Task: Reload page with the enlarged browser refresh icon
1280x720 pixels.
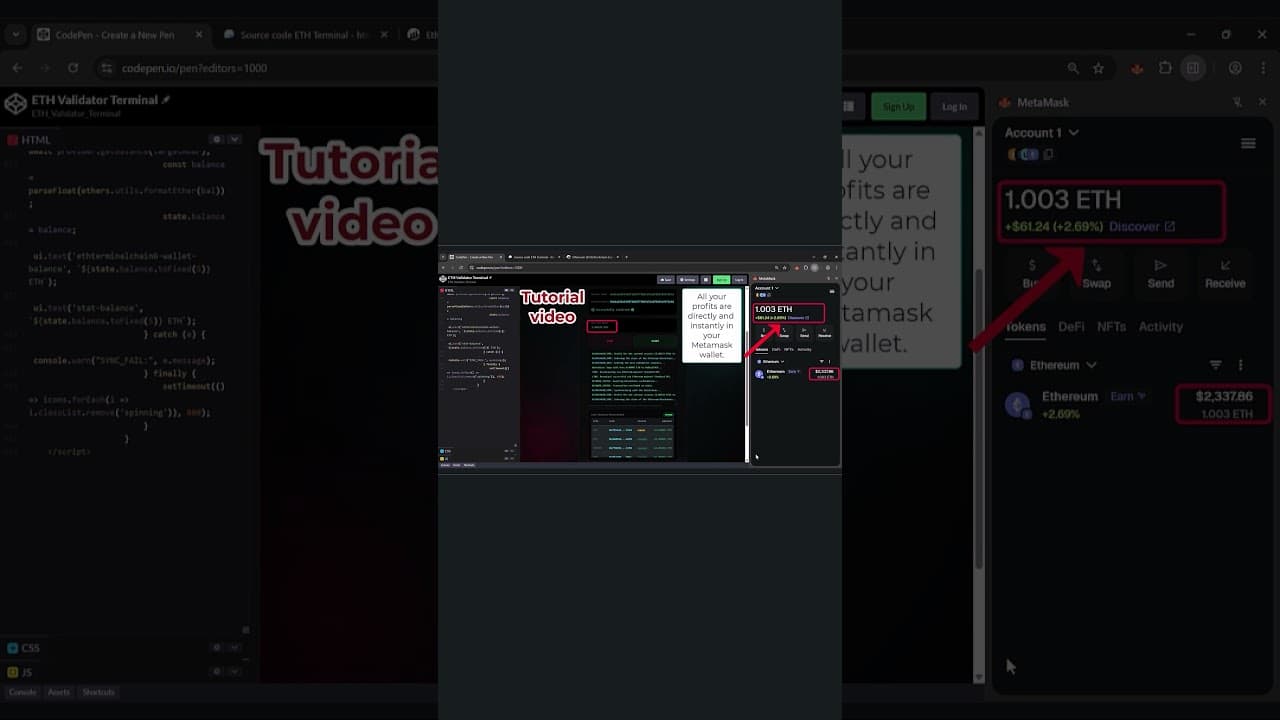Action: coord(73,68)
